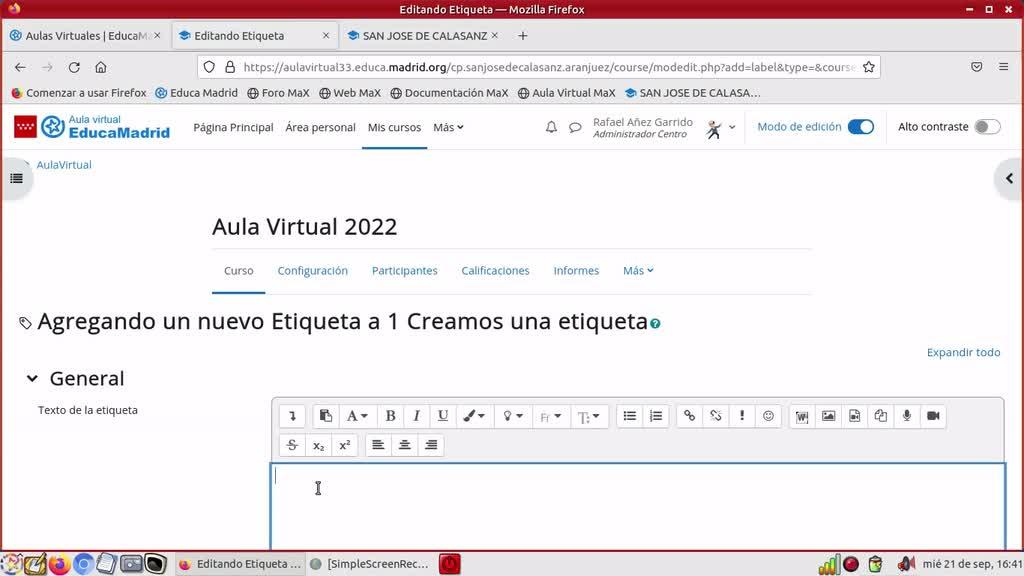Open Área personal menu item

[320, 127]
